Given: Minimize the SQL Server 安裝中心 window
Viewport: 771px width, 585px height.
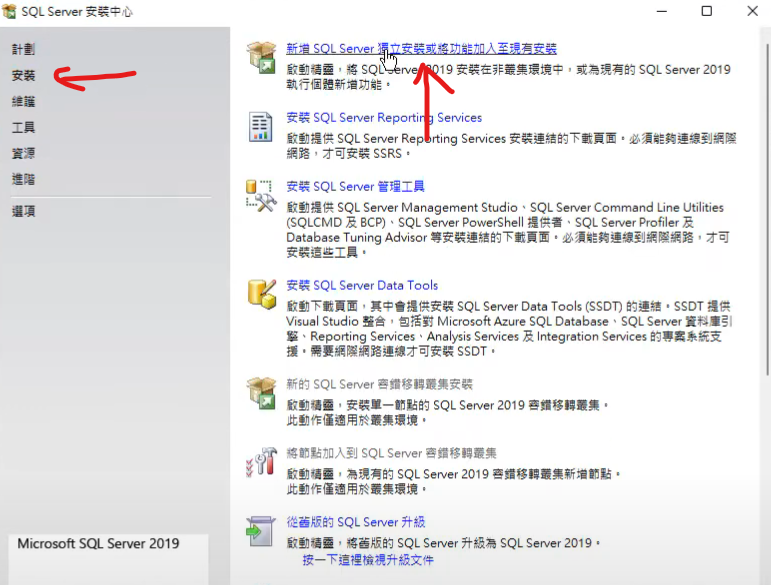Looking at the screenshot, I should tap(662, 11).
